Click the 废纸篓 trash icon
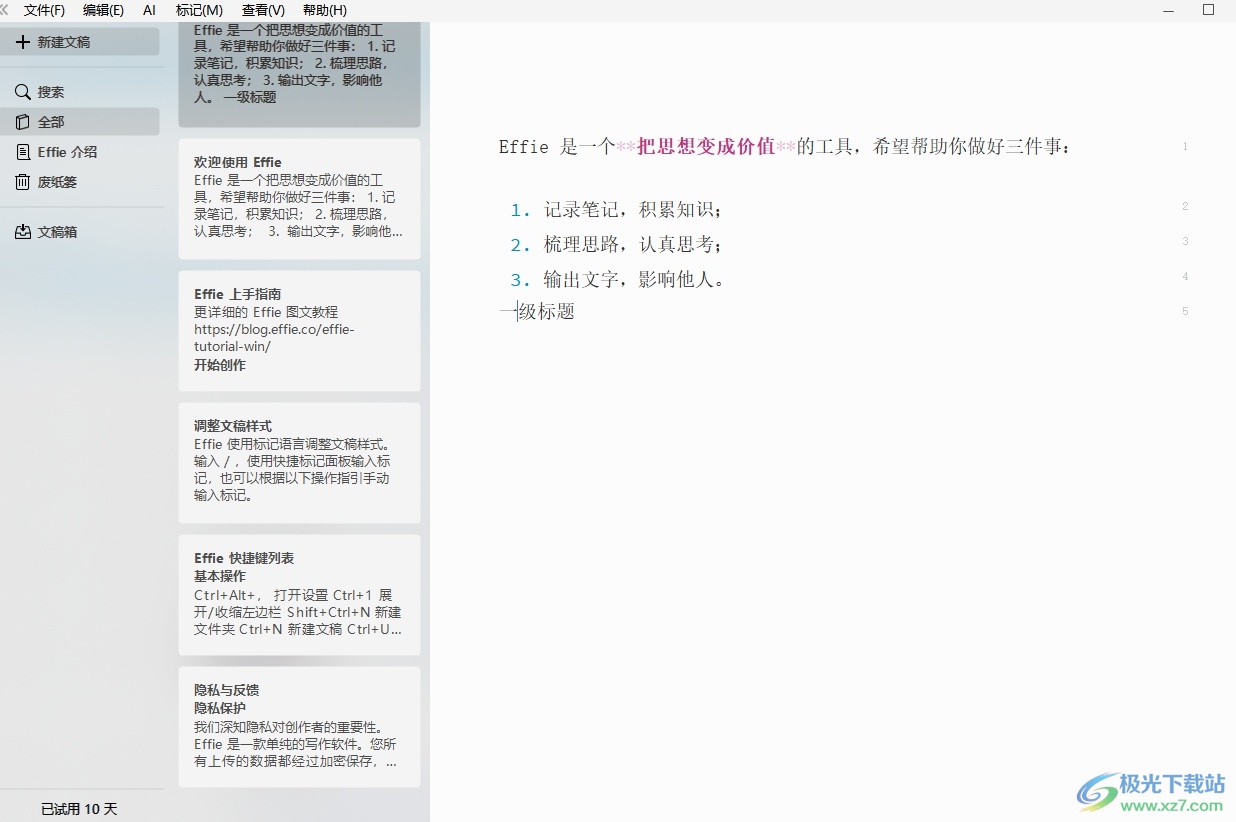1236x822 pixels. tap(22, 182)
